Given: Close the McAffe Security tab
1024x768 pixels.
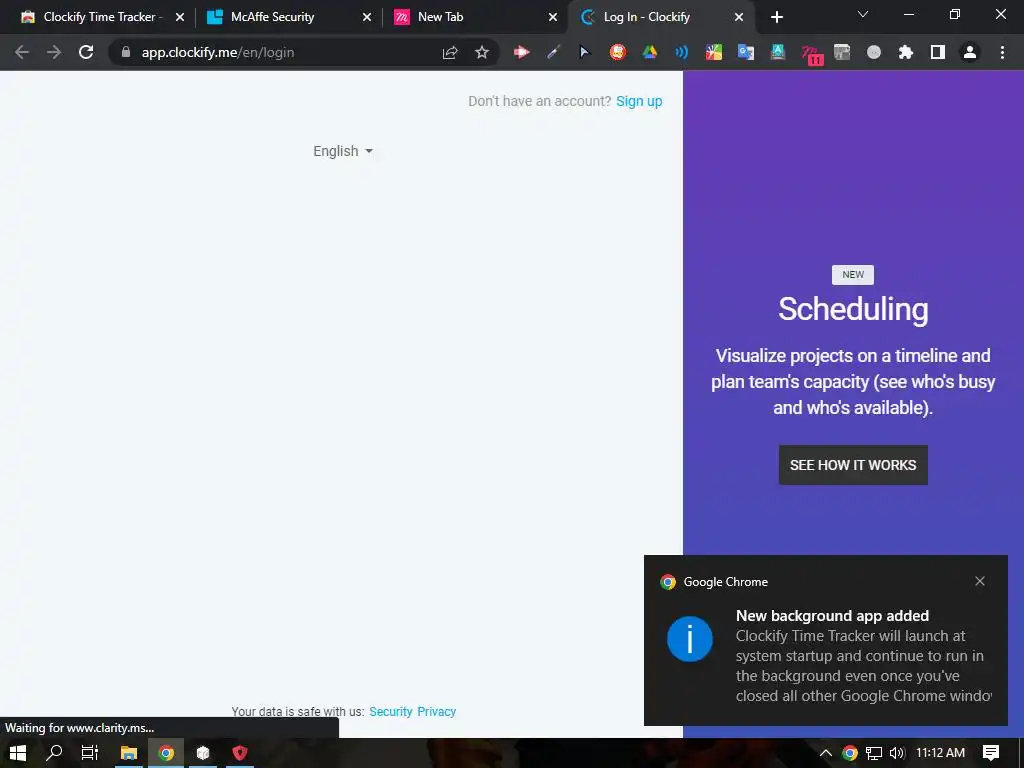Looking at the screenshot, I should [x=367, y=18].
